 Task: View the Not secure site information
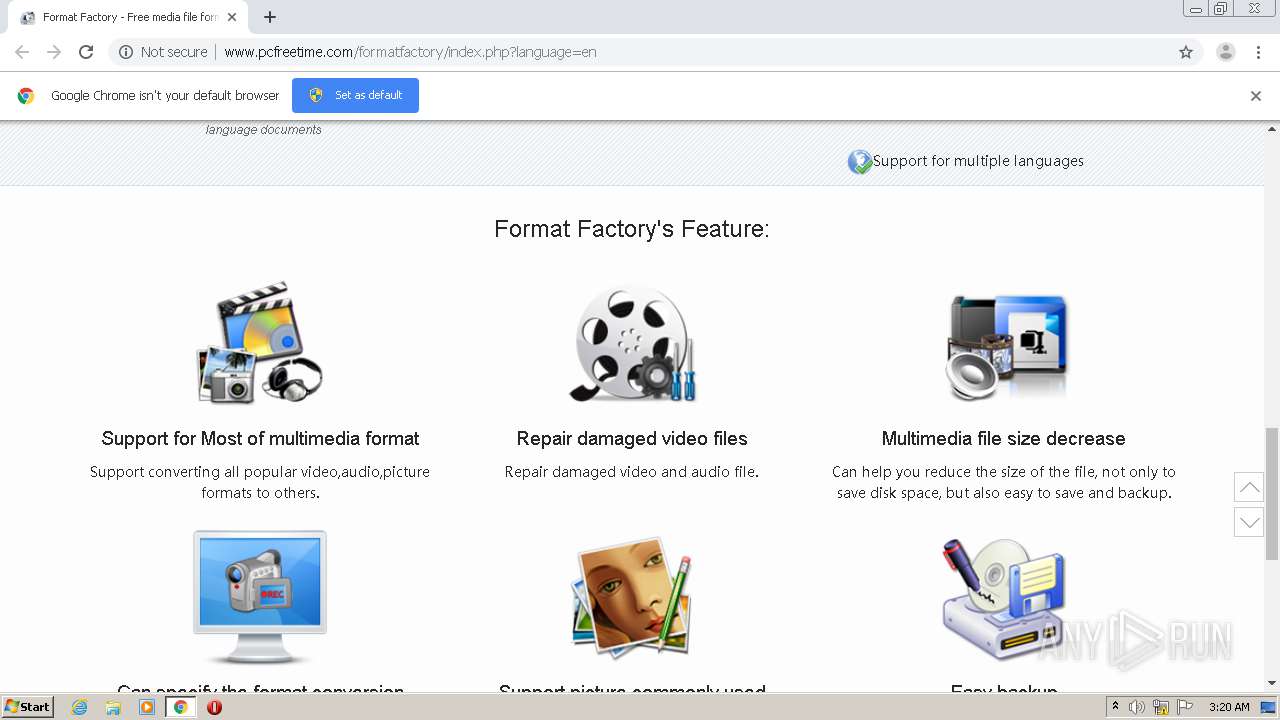(x=163, y=52)
